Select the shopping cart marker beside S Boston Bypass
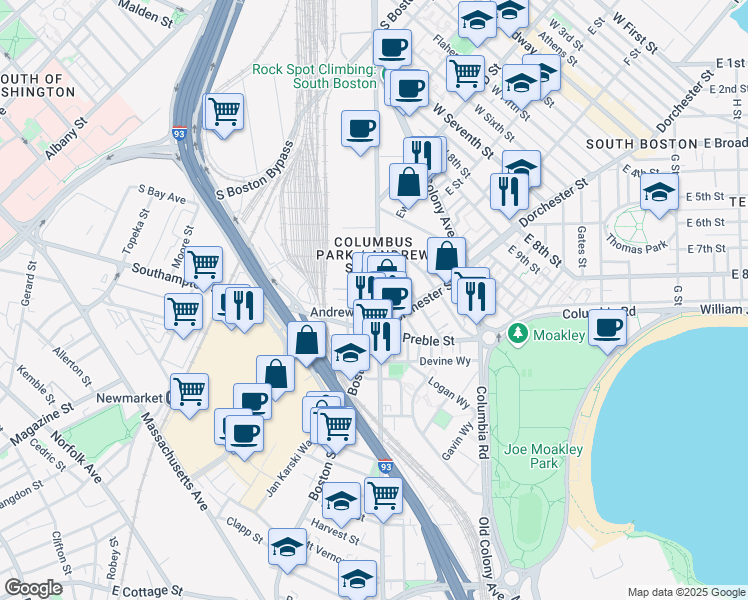The image size is (748, 600). pyautogui.click(x=224, y=112)
